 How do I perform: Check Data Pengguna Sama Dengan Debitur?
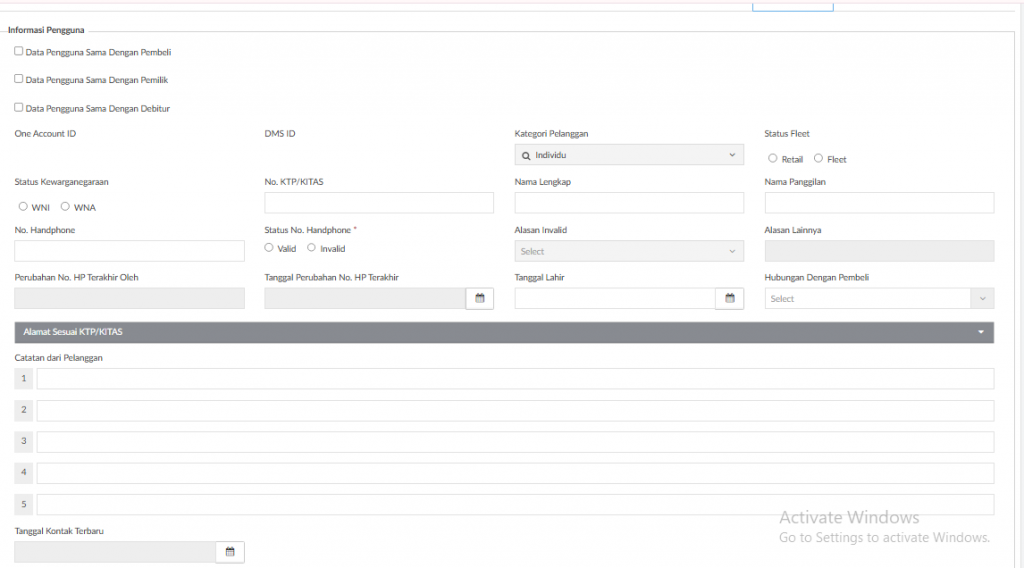coord(19,107)
